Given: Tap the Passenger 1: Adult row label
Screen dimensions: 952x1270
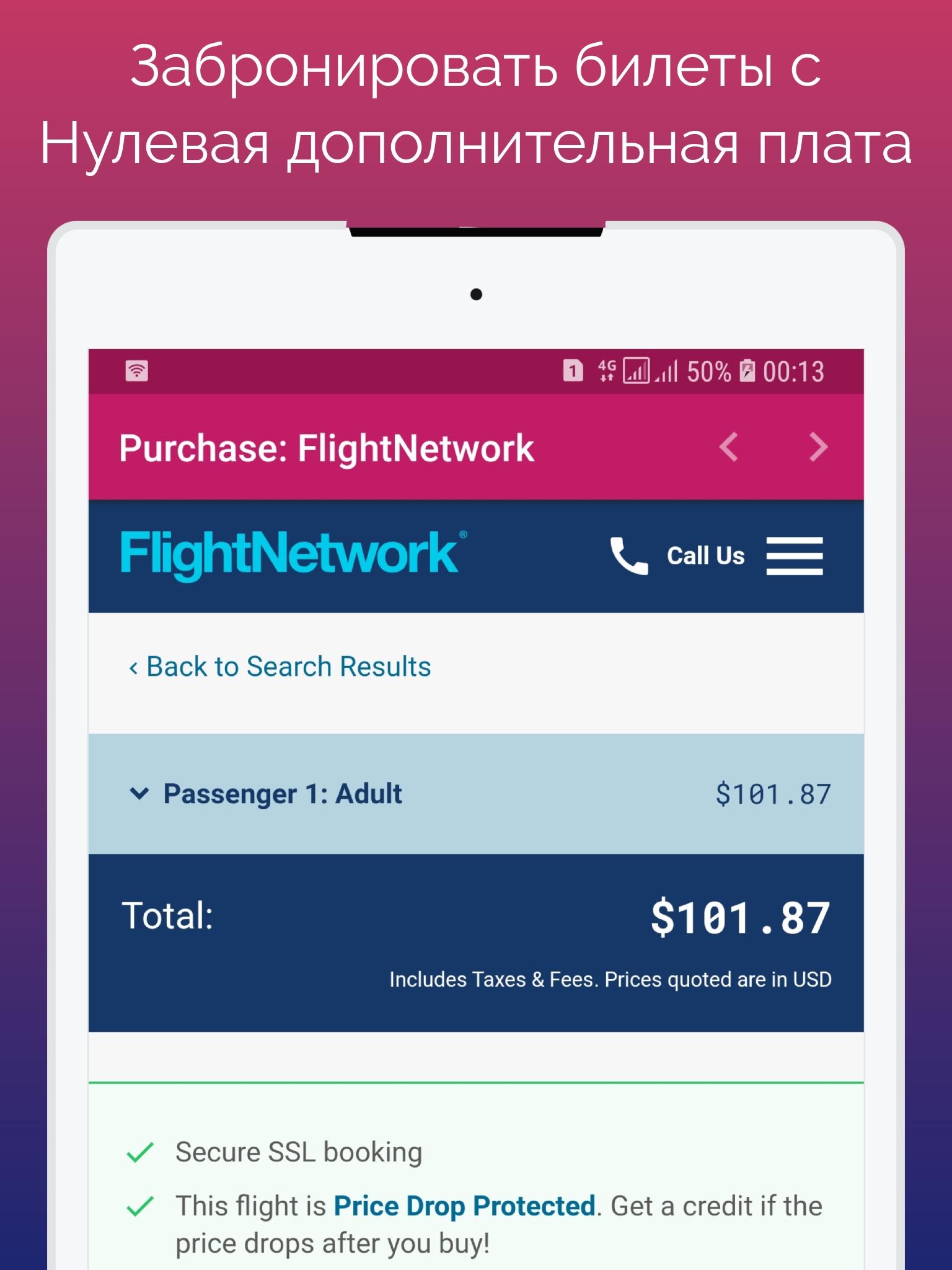Looking at the screenshot, I should click(x=283, y=794).
